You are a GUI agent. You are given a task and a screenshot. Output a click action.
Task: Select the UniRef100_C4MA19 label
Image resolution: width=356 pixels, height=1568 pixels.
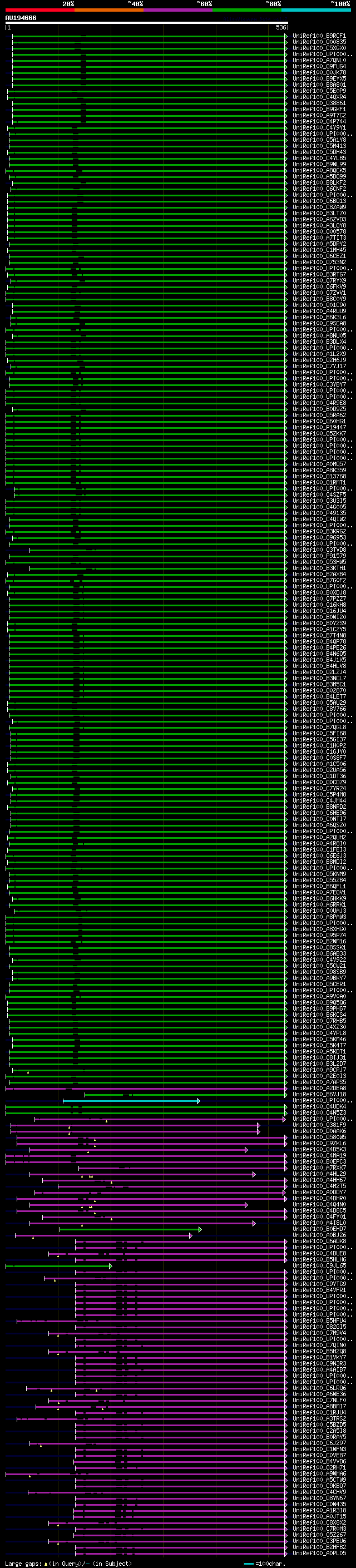[319, 1156]
